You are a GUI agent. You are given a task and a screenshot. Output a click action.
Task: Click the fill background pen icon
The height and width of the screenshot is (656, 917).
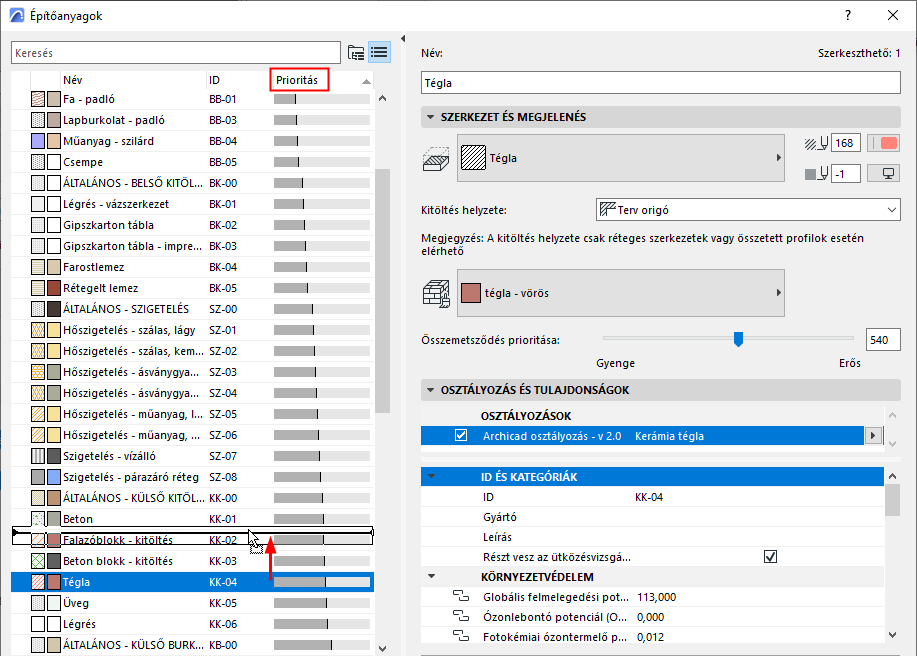point(816,174)
